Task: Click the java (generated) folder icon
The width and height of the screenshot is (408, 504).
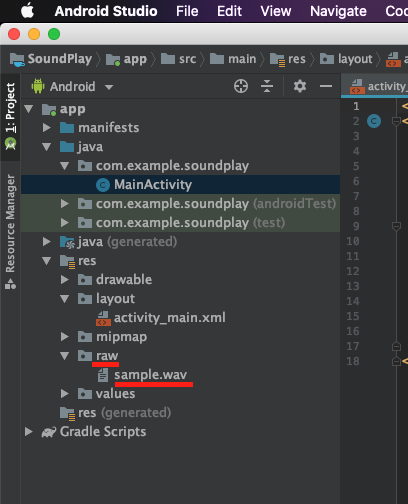Action: [67, 242]
